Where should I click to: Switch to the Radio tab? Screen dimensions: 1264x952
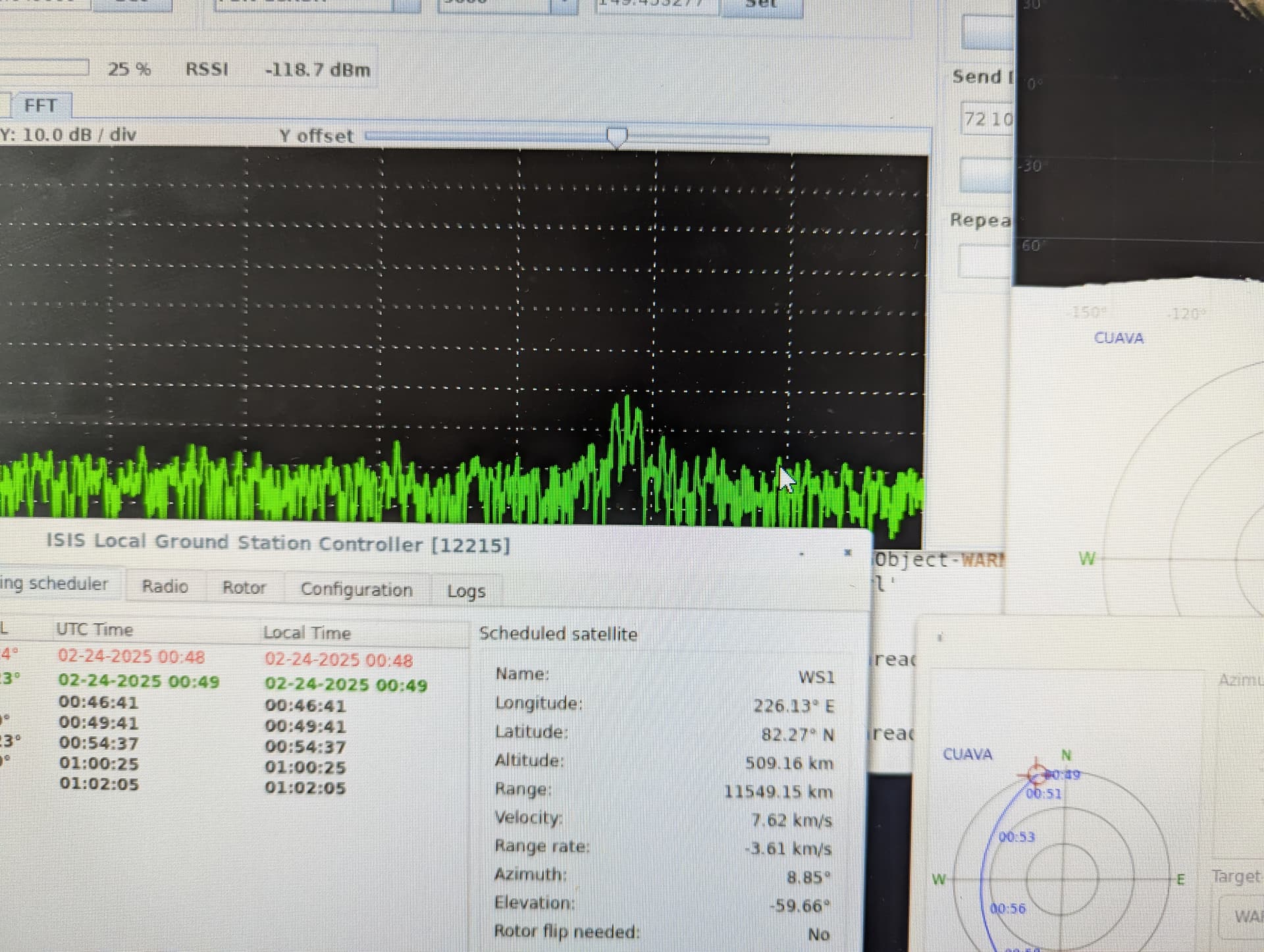click(165, 586)
